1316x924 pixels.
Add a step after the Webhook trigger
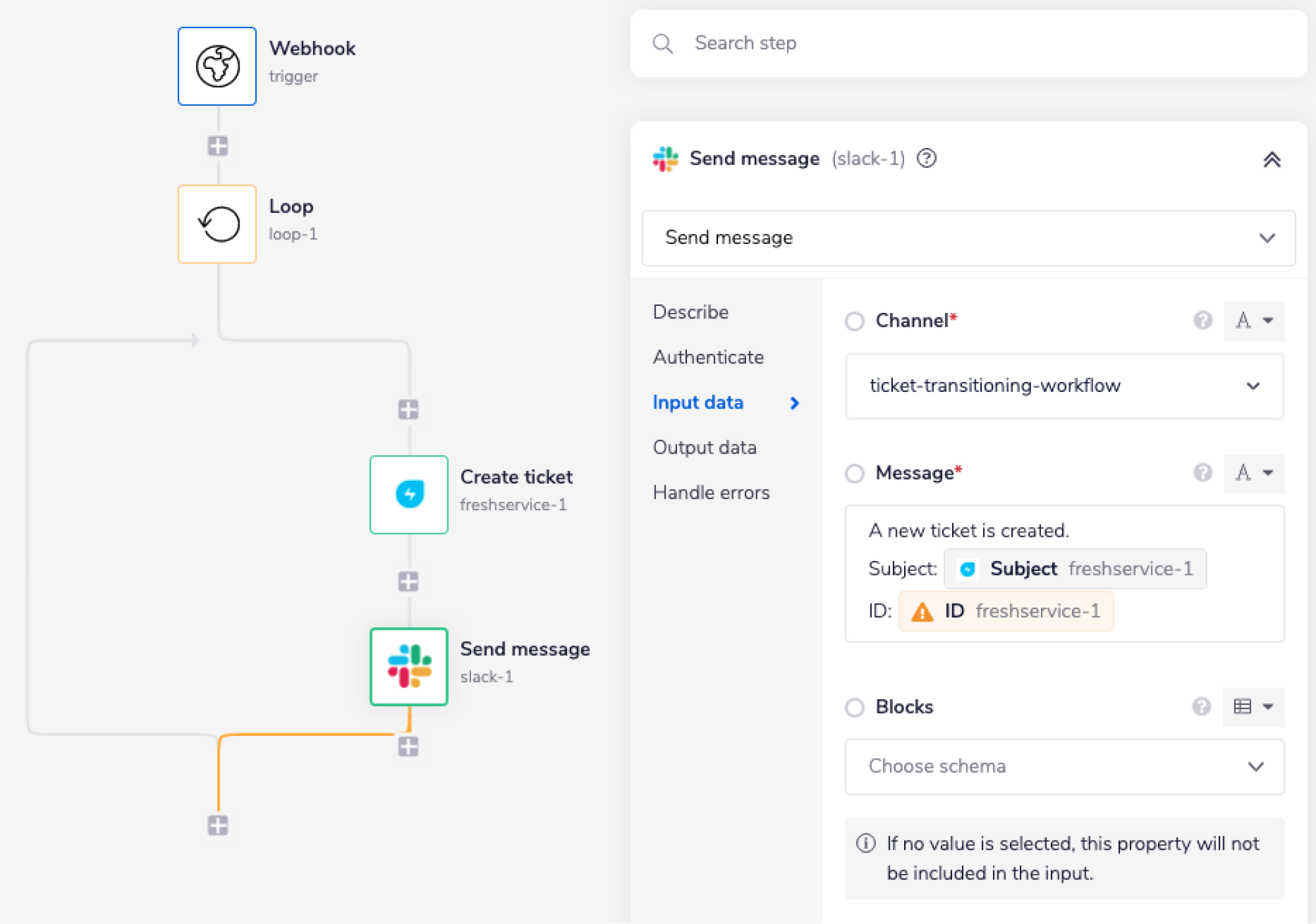click(x=216, y=145)
